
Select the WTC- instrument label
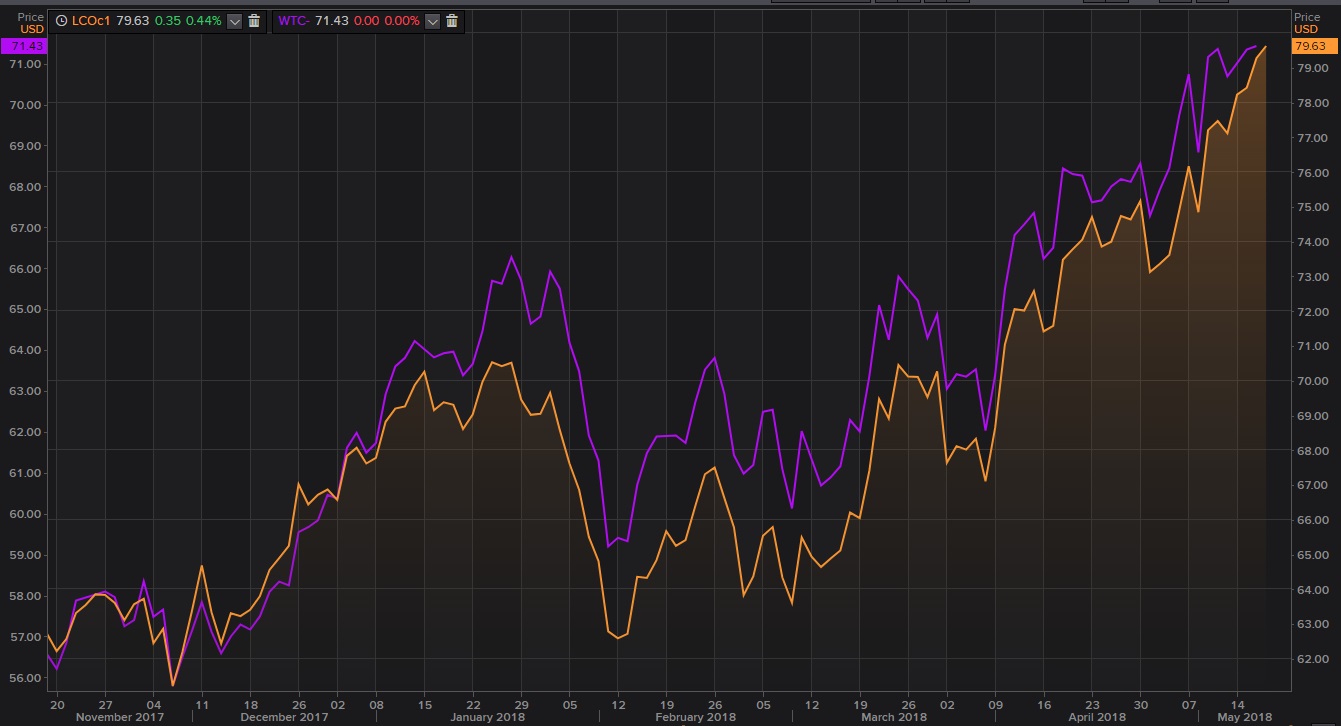(295, 21)
